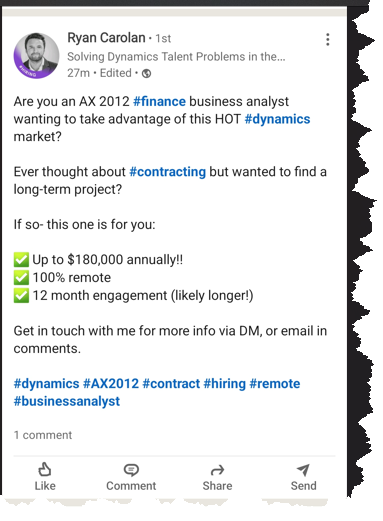Click the Send paper plane icon
Viewport: 383px width, 521px height.
pos(303,470)
